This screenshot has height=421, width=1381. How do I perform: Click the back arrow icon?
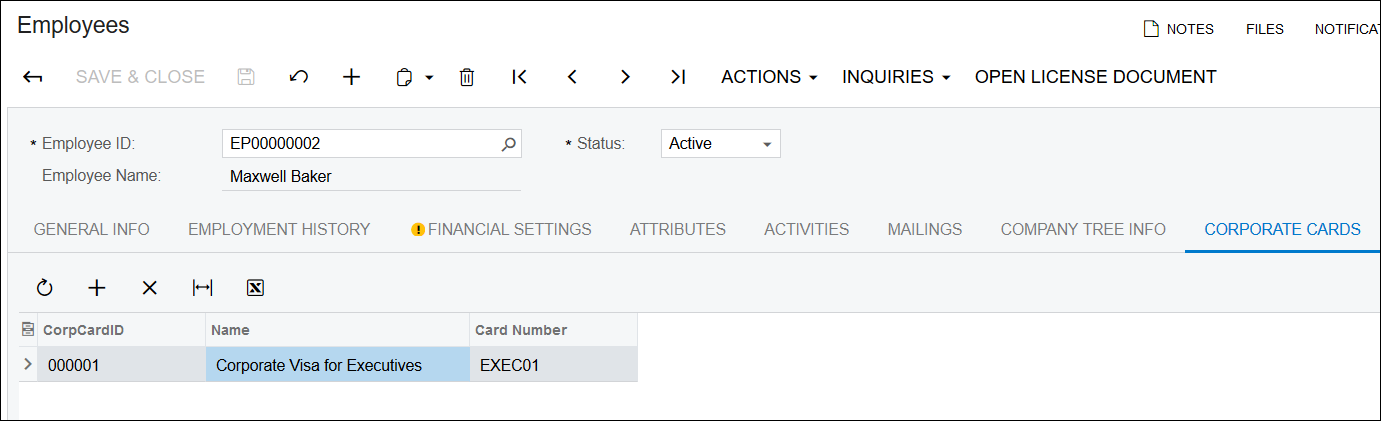pos(32,77)
